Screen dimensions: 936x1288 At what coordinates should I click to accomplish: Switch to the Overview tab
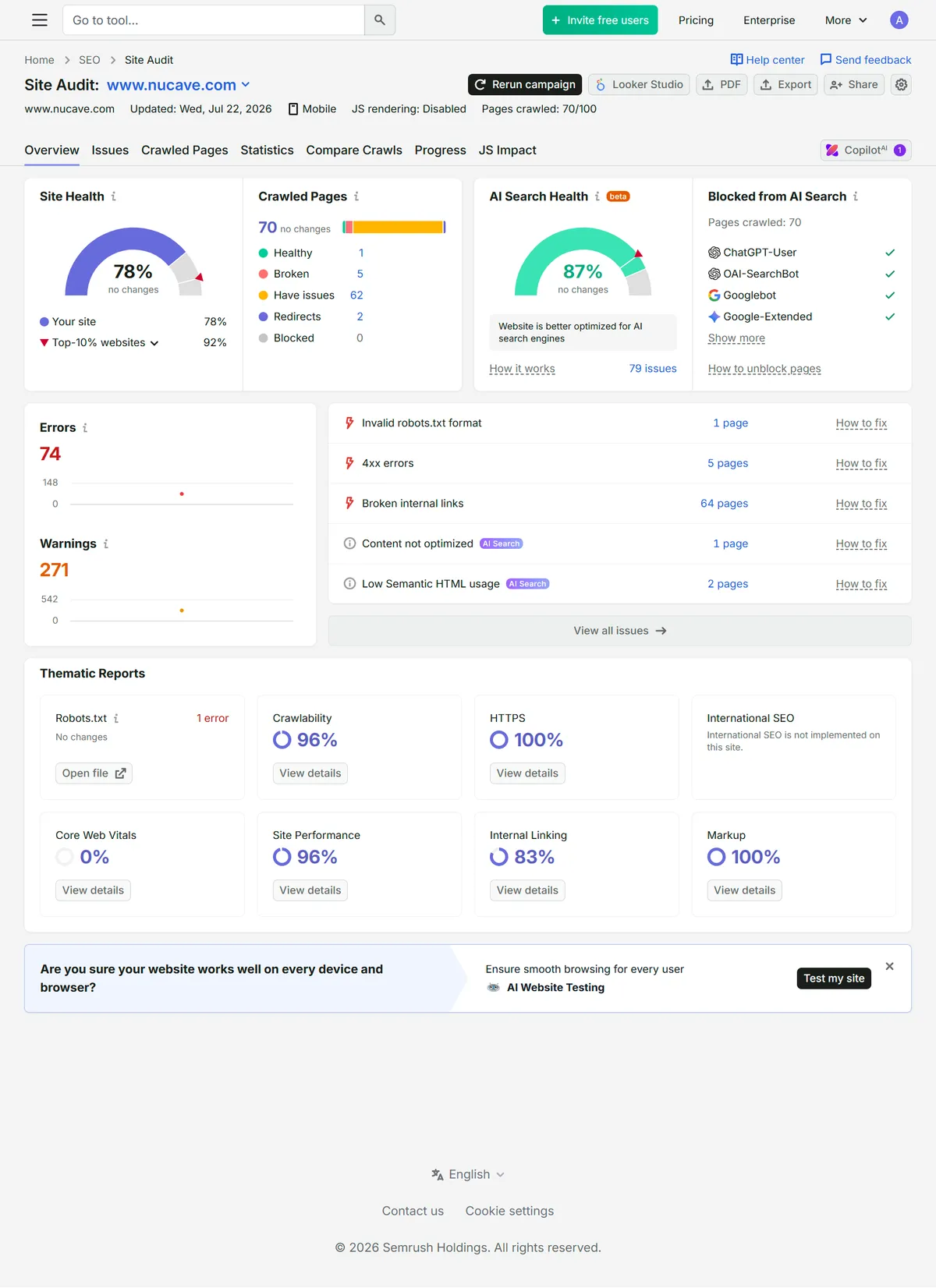(51, 150)
